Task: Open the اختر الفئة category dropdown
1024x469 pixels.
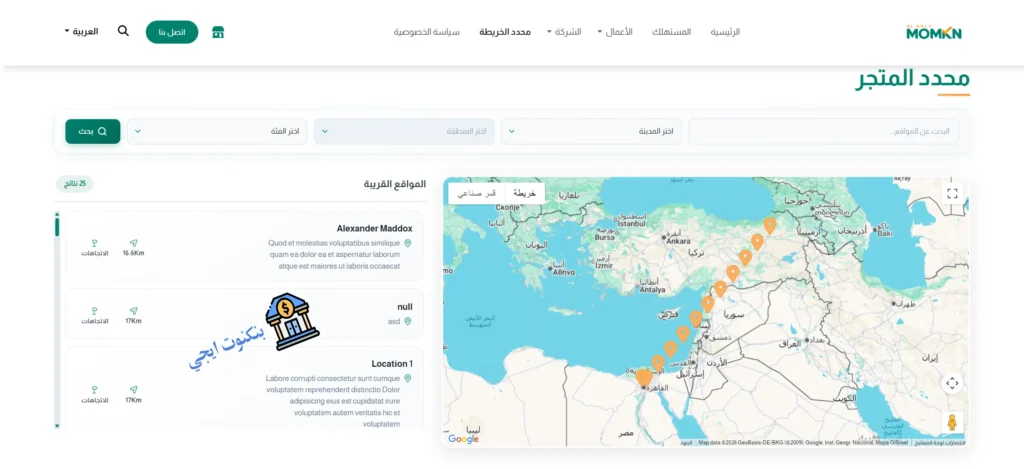Action: [x=217, y=131]
